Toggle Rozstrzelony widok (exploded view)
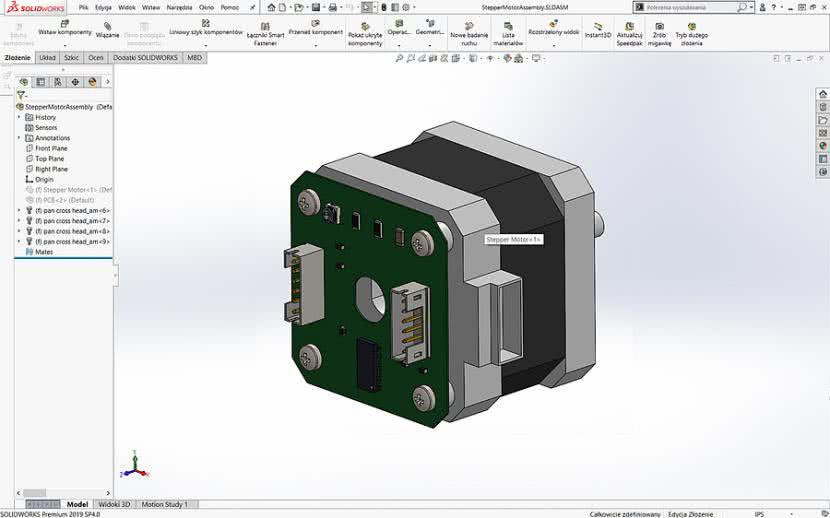 click(553, 22)
